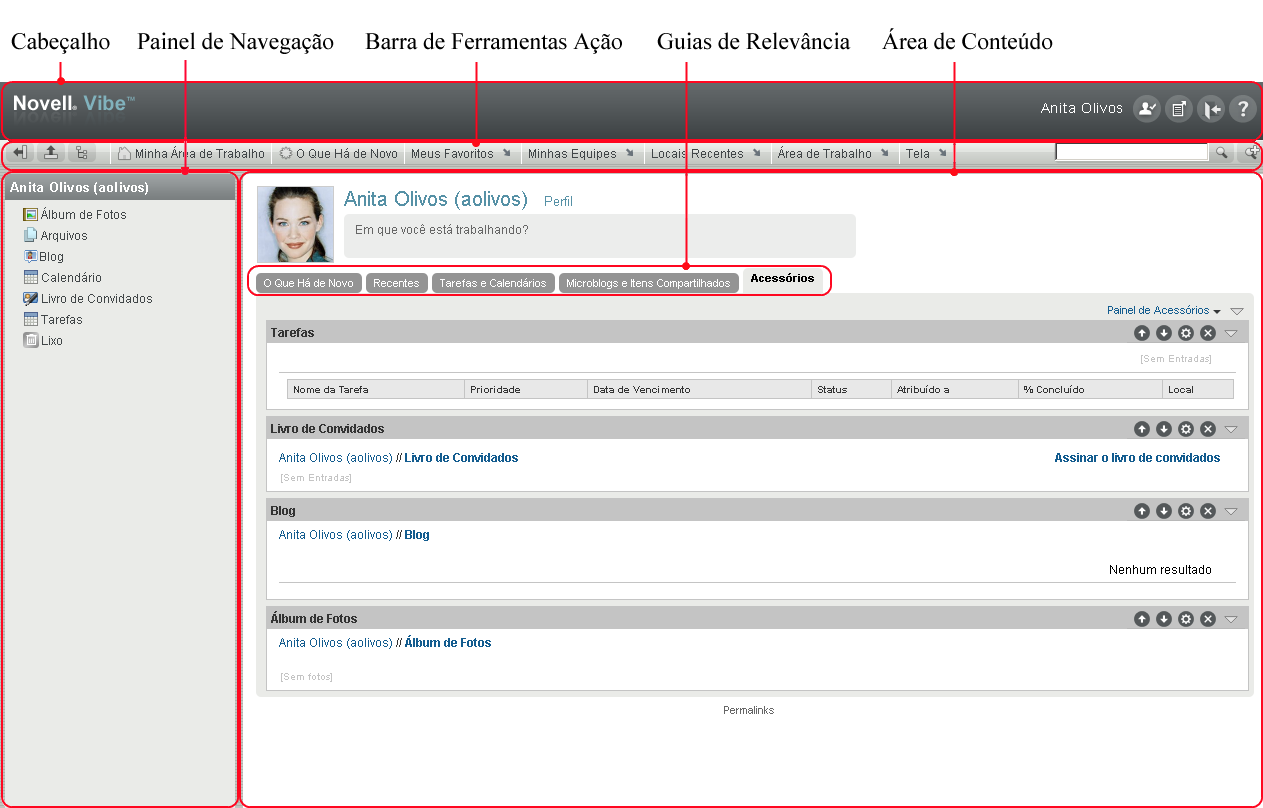Move the Blog accessory up
The width and height of the screenshot is (1263, 808).
pyautogui.click(x=1142, y=511)
